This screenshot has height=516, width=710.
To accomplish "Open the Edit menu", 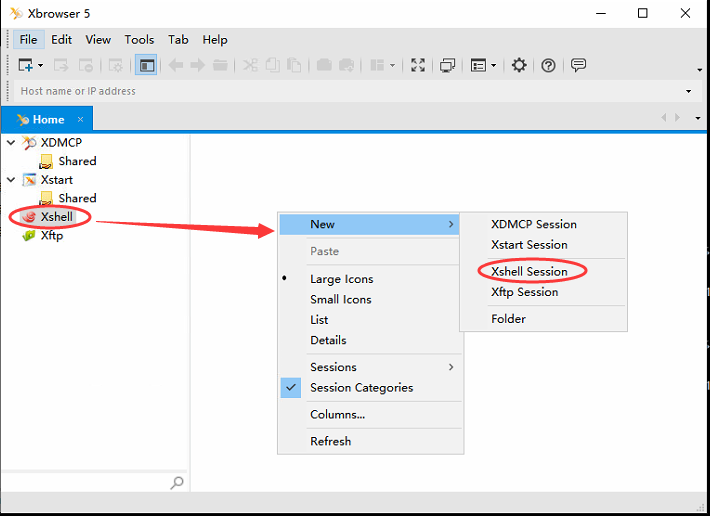I will tap(61, 40).
